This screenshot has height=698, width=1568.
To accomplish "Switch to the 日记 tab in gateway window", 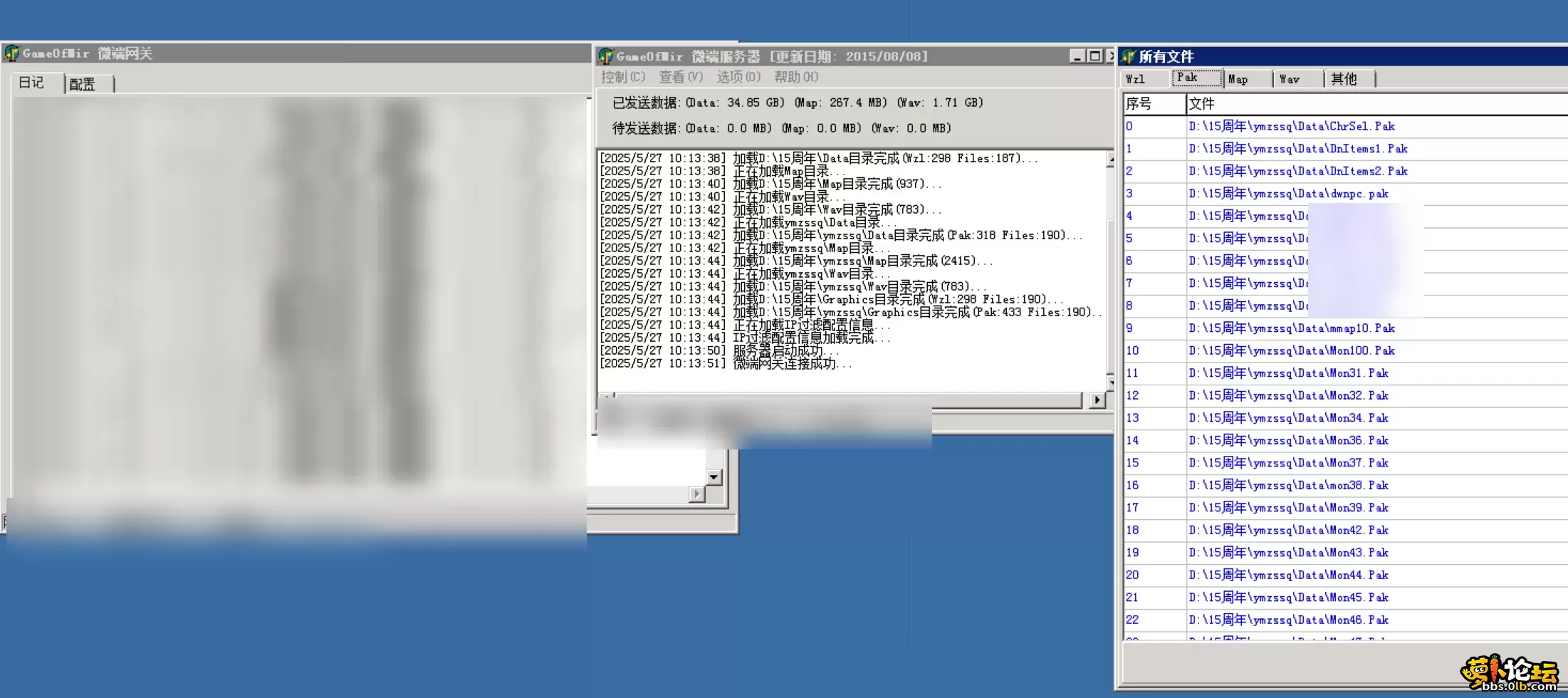I will 37,83.
